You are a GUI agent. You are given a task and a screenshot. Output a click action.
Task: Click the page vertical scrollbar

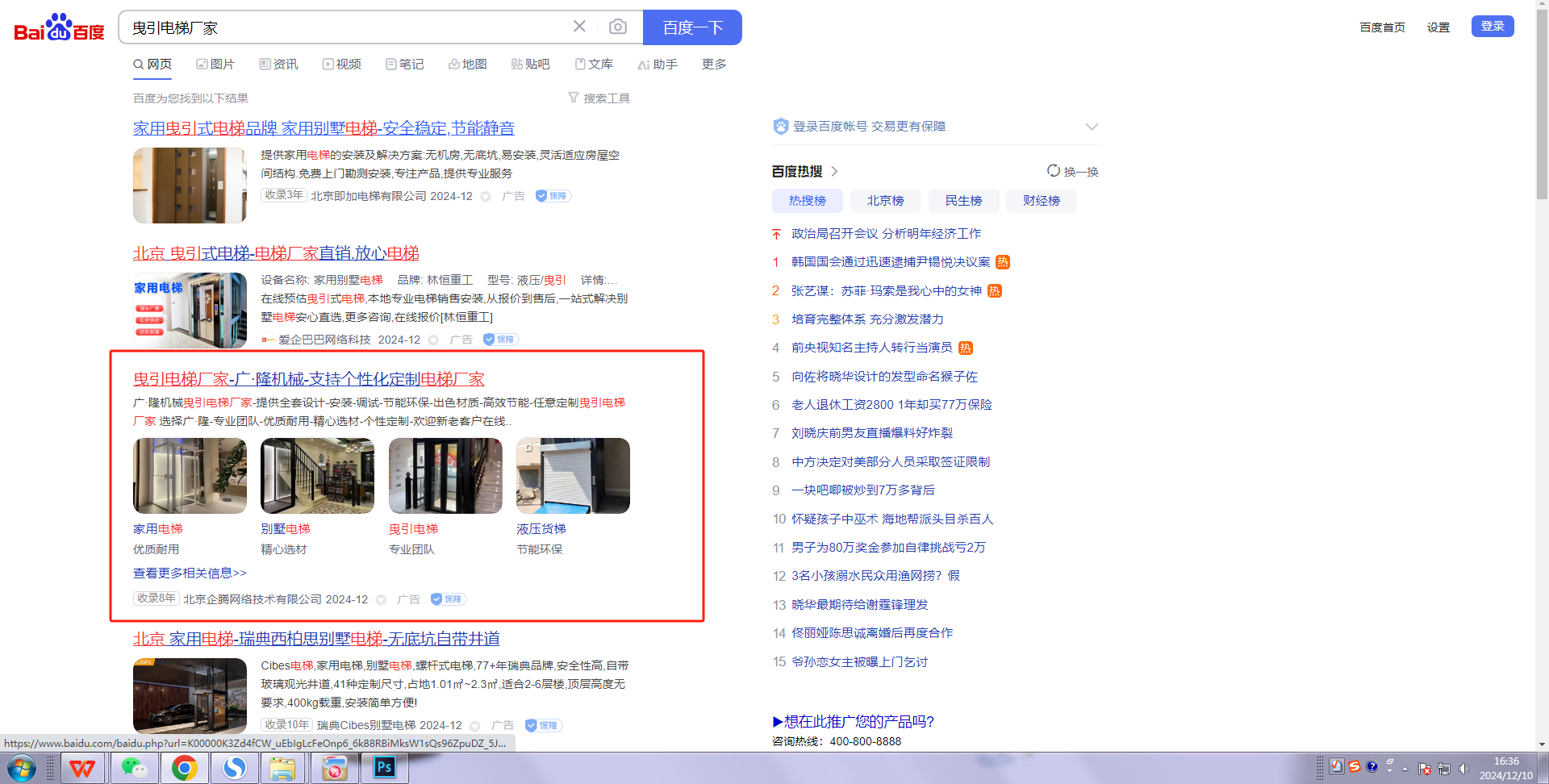pos(1542,105)
